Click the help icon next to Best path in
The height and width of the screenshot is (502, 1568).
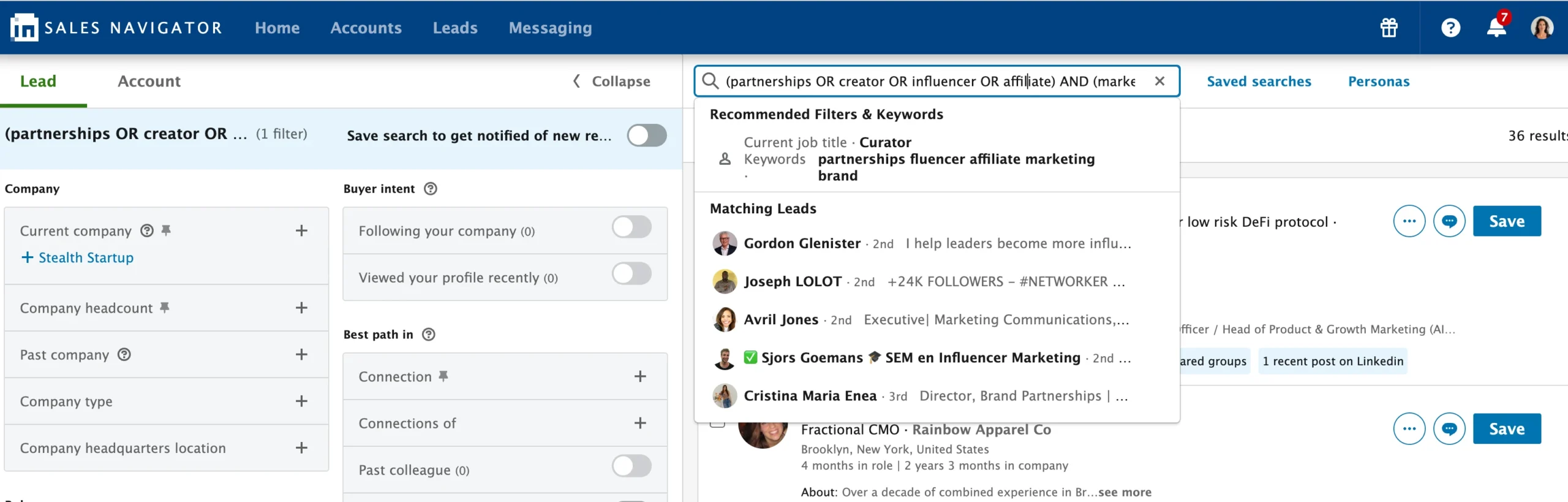pyautogui.click(x=429, y=334)
